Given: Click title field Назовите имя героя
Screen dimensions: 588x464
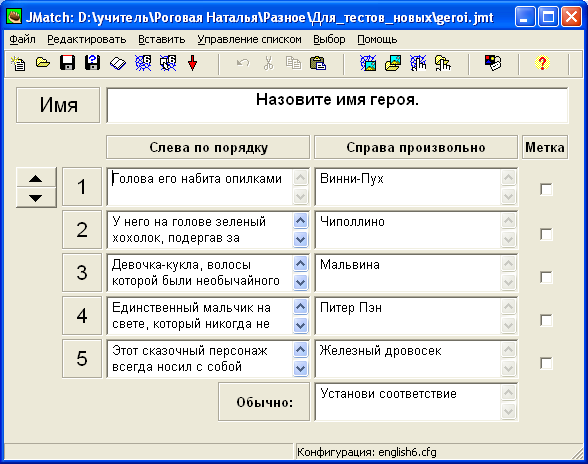Looking at the screenshot, I should click(x=337, y=105).
